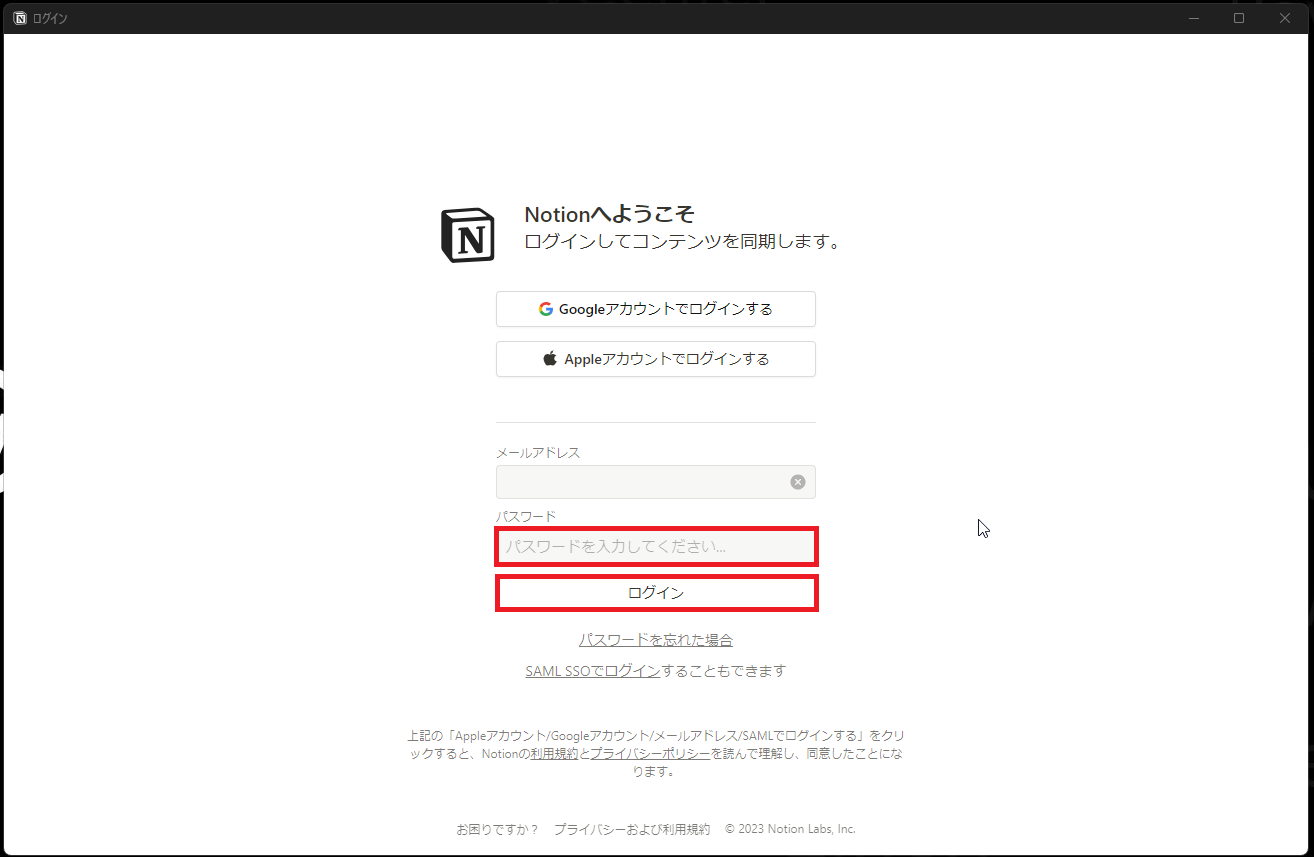Click the ログイン button
Viewport: 1314px width, 857px height.
pyautogui.click(x=656, y=593)
